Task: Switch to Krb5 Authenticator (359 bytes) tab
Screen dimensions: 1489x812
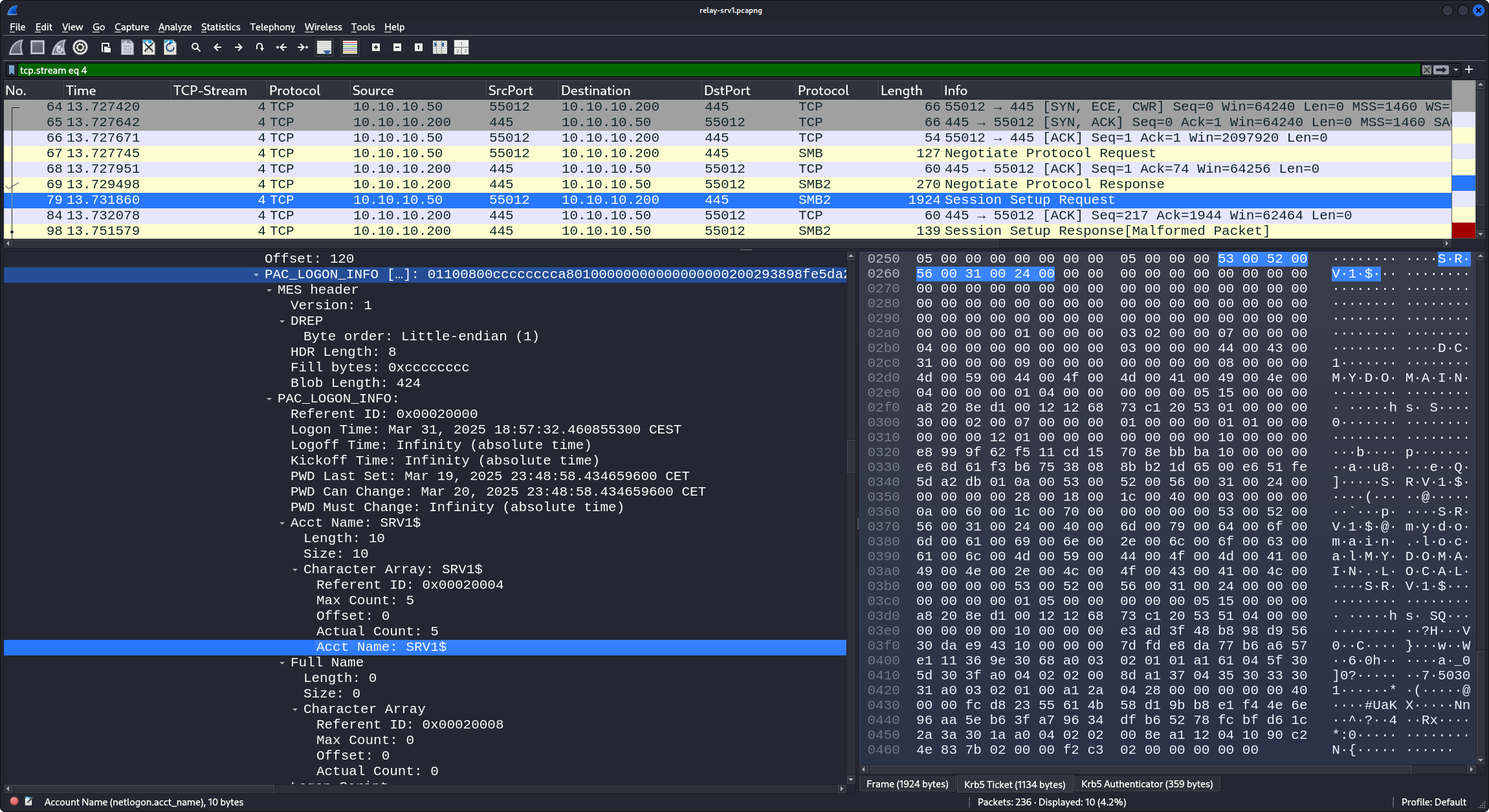Action: click(1147, 784)
